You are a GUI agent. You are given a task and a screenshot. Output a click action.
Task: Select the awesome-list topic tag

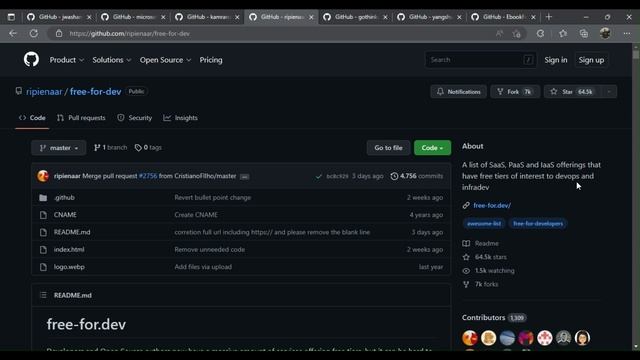[484, 224]
